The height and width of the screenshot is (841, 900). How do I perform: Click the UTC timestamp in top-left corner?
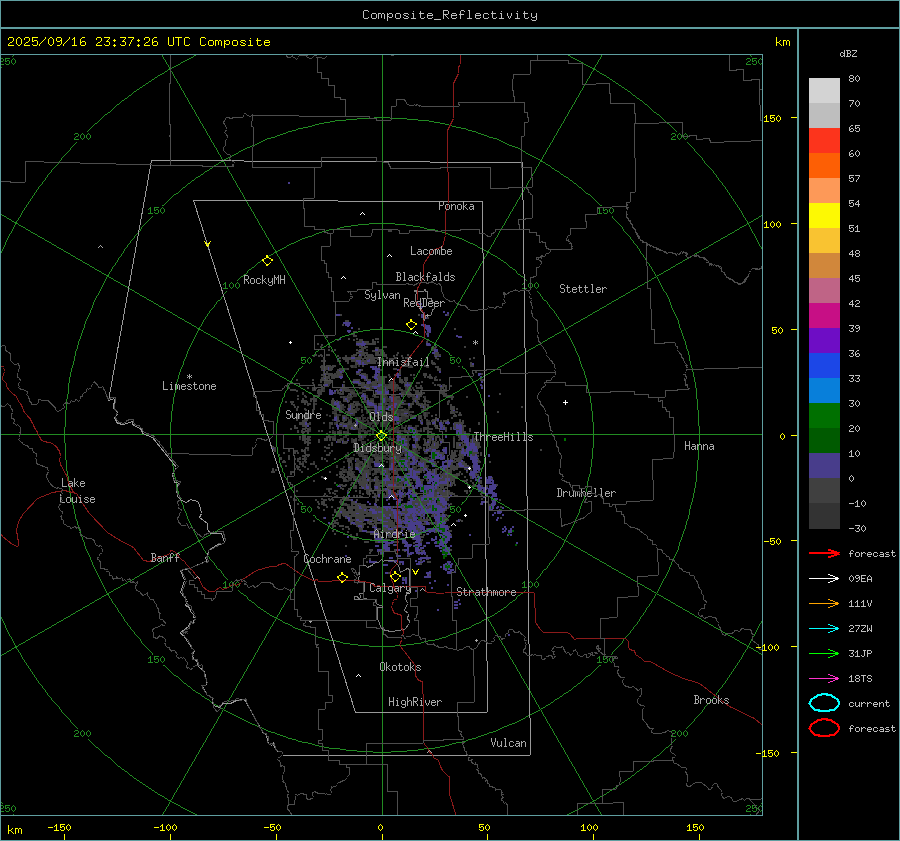(139, 42)
